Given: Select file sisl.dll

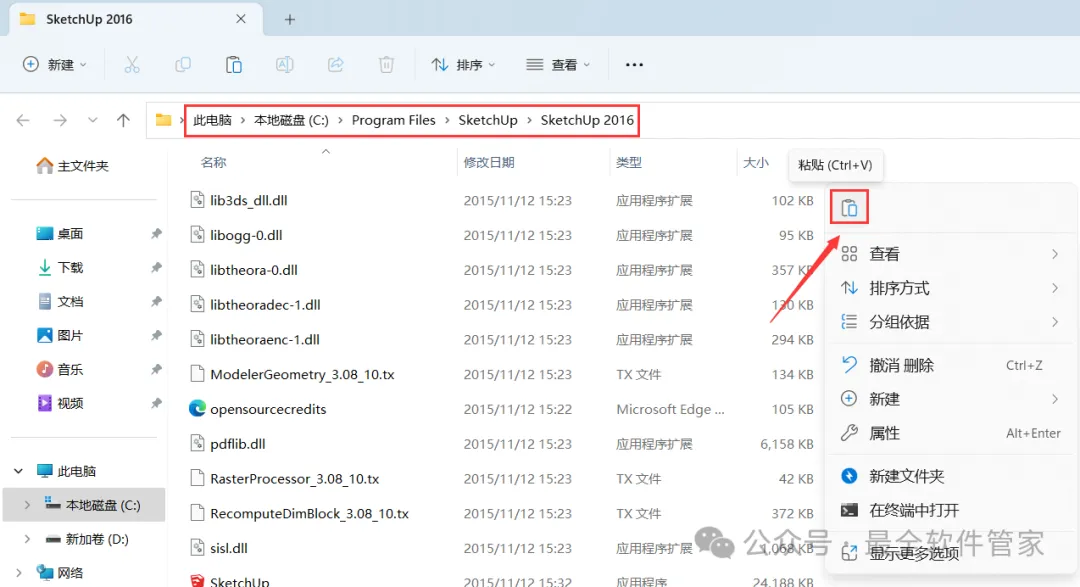Looking at the screenshot, I should 229,548.
